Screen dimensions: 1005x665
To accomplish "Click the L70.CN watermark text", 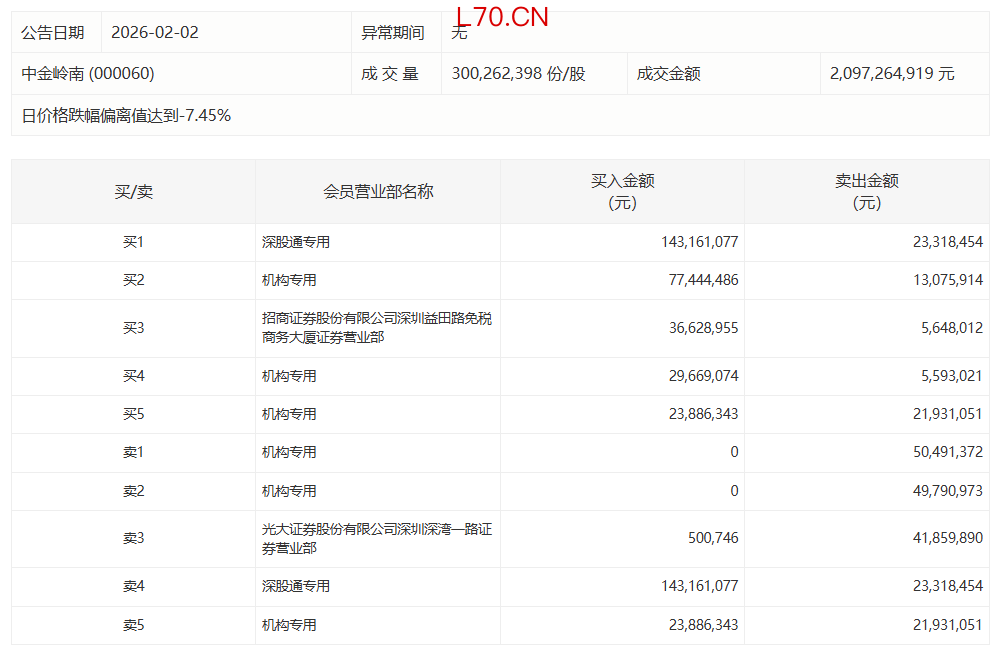I will click(501, 17).
